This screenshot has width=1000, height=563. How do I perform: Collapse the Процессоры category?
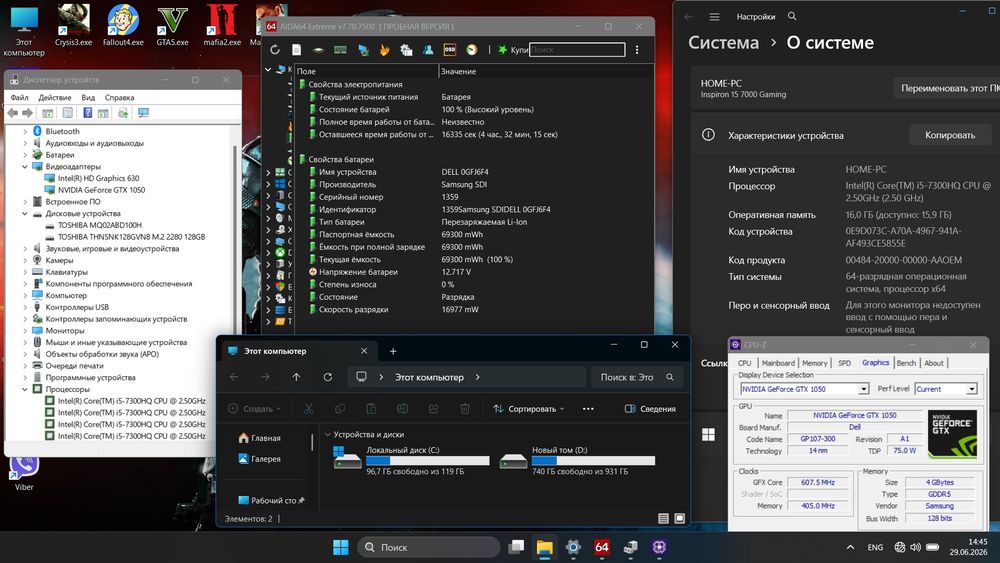pyautogui.click(x=25, y=389)
